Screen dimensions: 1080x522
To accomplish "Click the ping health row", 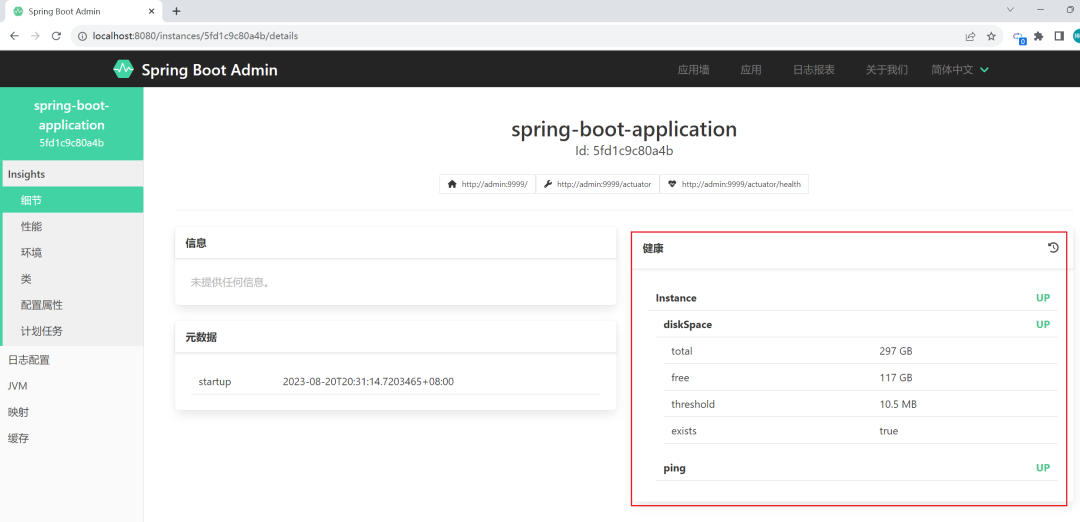I will [857, 468].
